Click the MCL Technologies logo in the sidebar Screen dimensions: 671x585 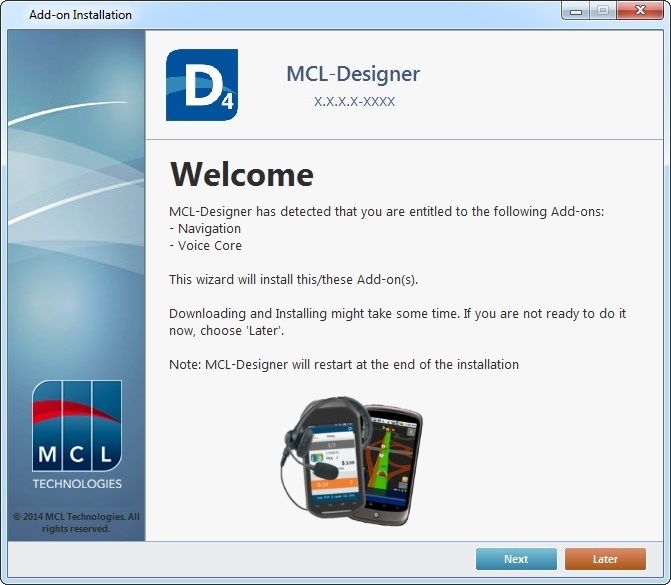[77, 435]
